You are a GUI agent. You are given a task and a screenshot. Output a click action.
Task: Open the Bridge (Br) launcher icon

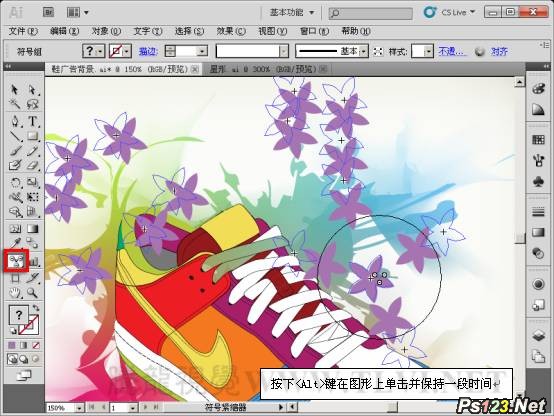click(x=48, y=12)
